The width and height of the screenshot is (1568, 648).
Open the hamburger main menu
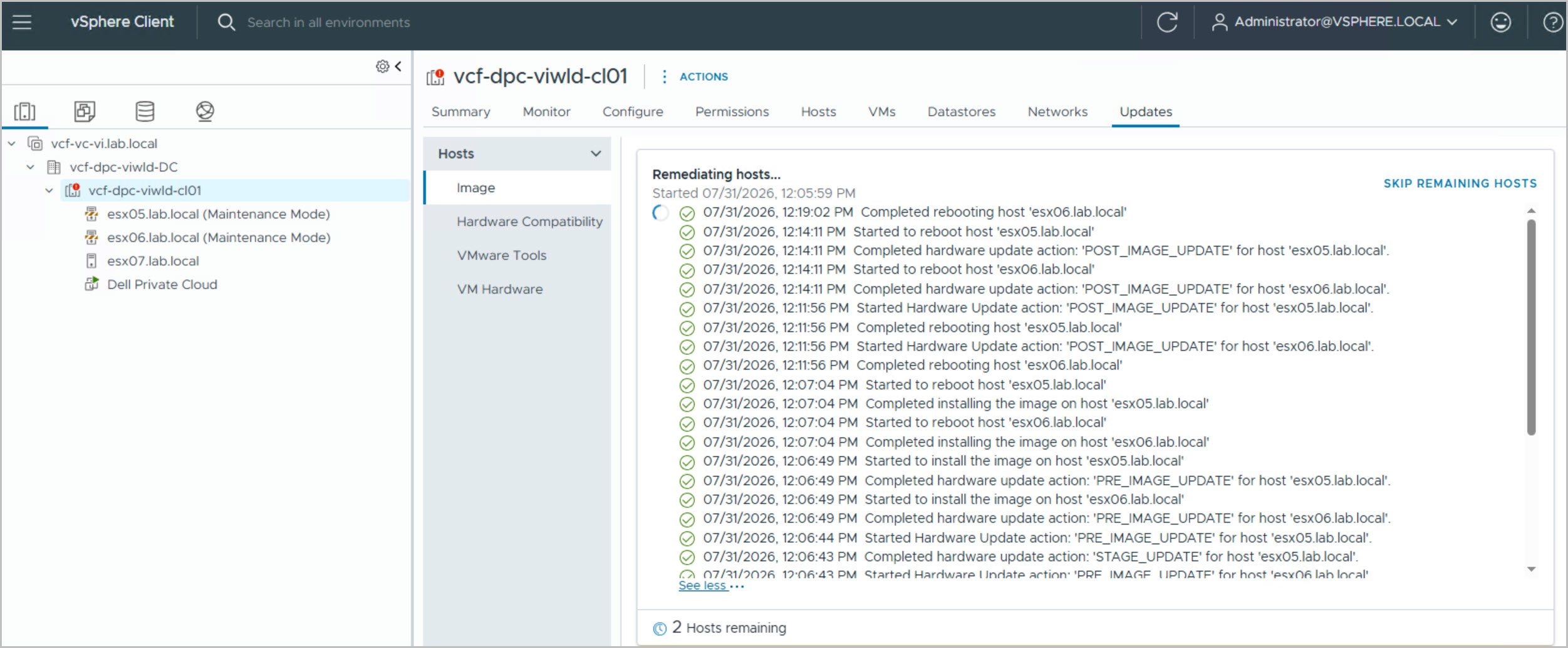(22, 23)
